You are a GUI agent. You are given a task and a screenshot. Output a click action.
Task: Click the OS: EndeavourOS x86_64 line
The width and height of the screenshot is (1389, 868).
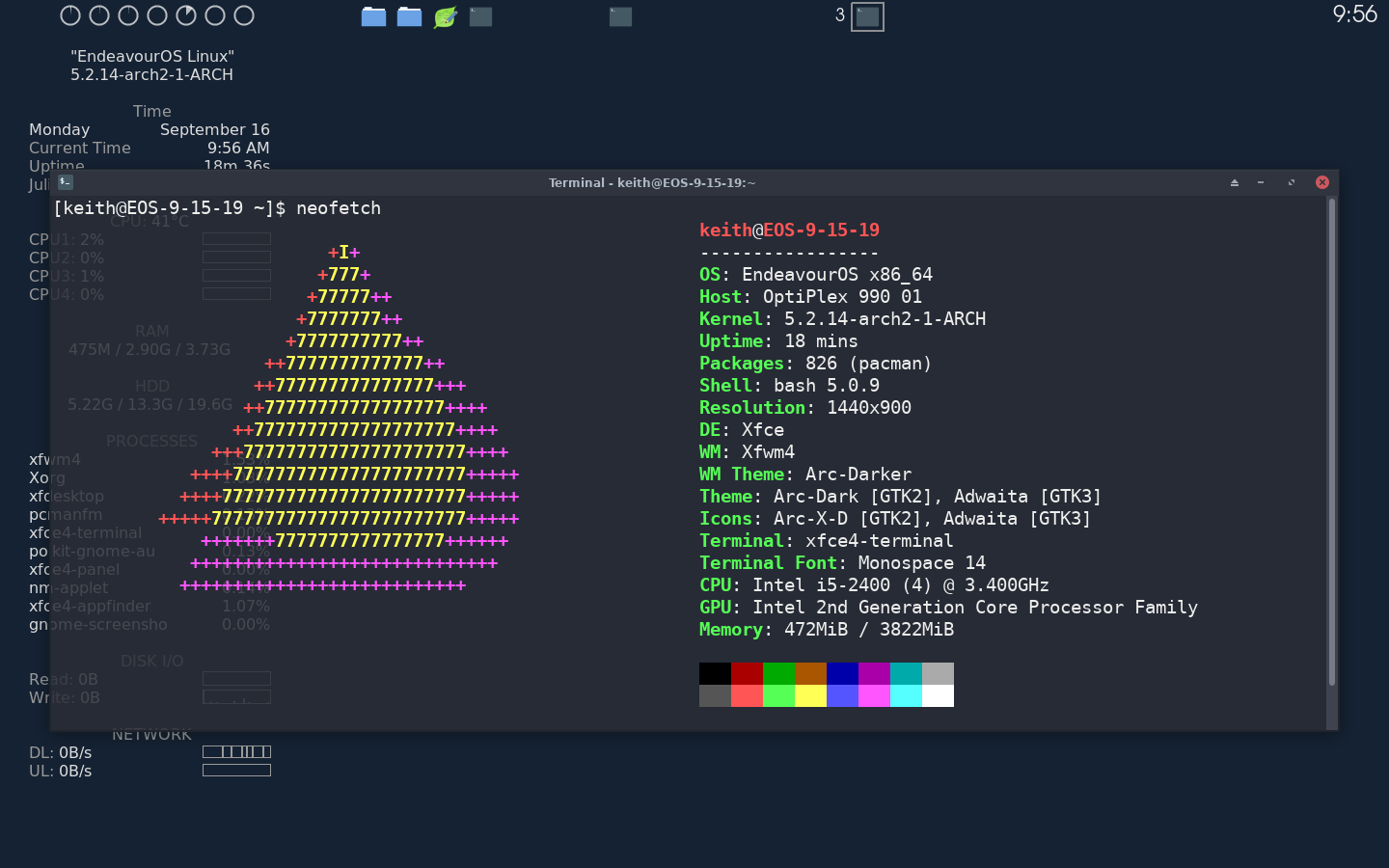(x=816, y=275)
